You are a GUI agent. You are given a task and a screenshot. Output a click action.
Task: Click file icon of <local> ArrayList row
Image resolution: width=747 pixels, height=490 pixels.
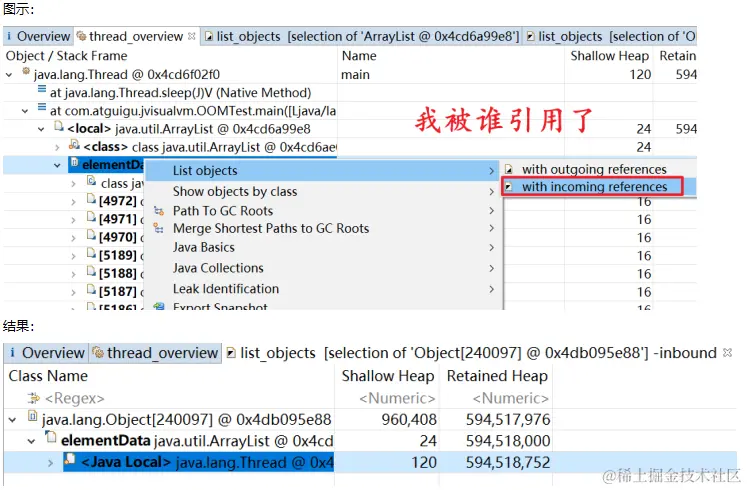click(x=59, y=126)
